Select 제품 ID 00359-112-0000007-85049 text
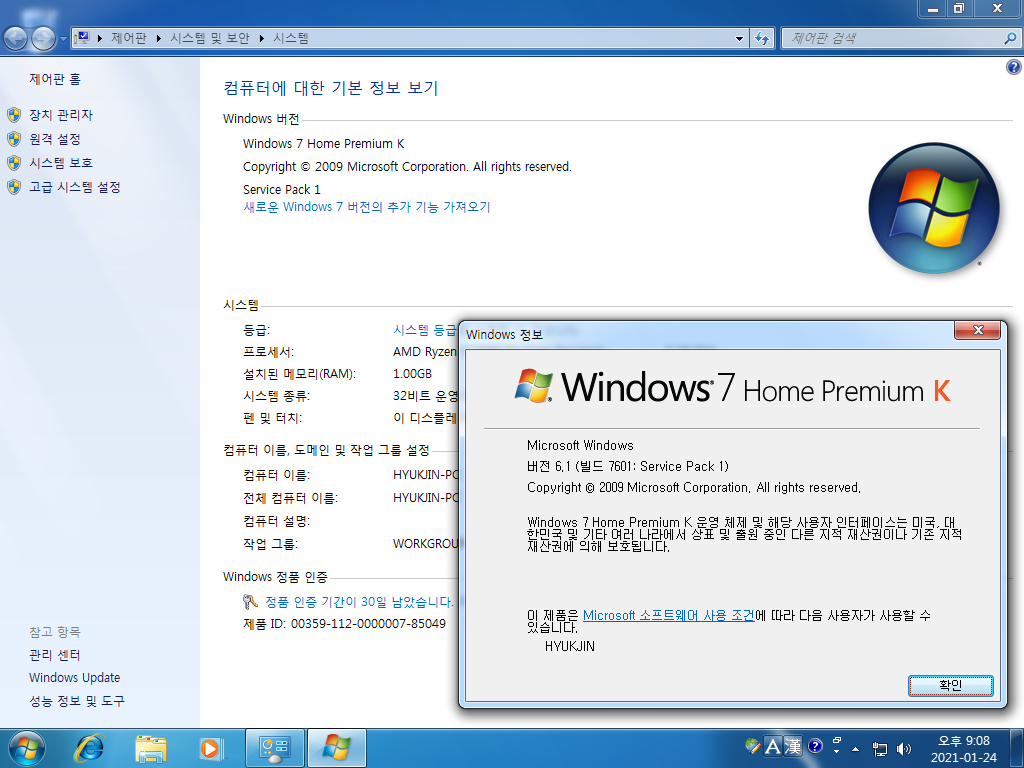This screenshot has width=1024, height=768. [344, 624]
